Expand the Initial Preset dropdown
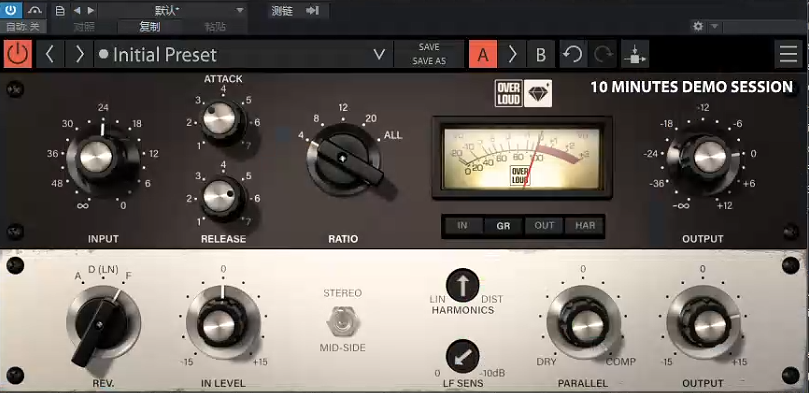 pyautogui.click(x=379, y=54)
